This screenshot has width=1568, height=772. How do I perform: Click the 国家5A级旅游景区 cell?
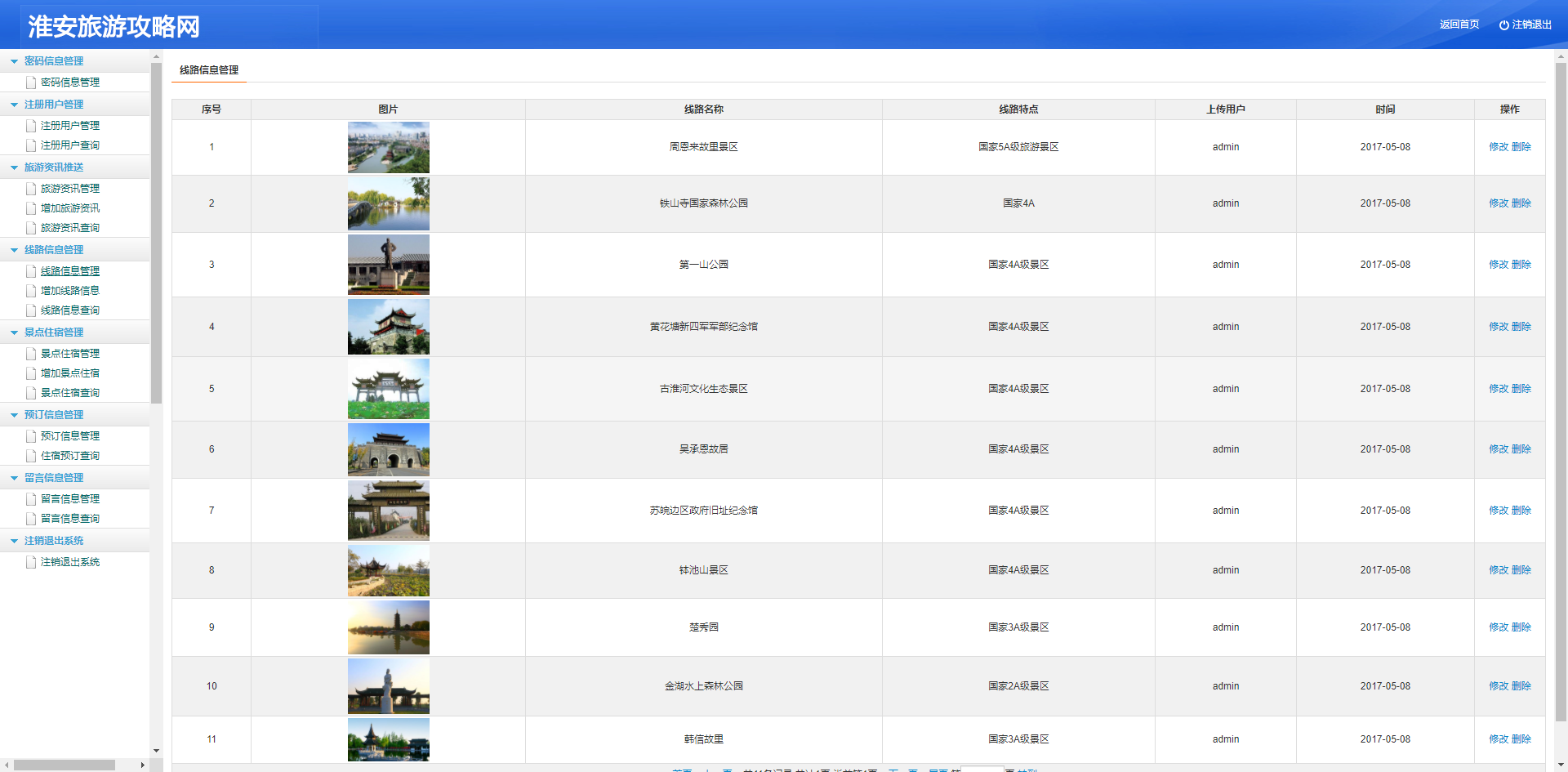pyautogui.click(x=1018, y=147)
